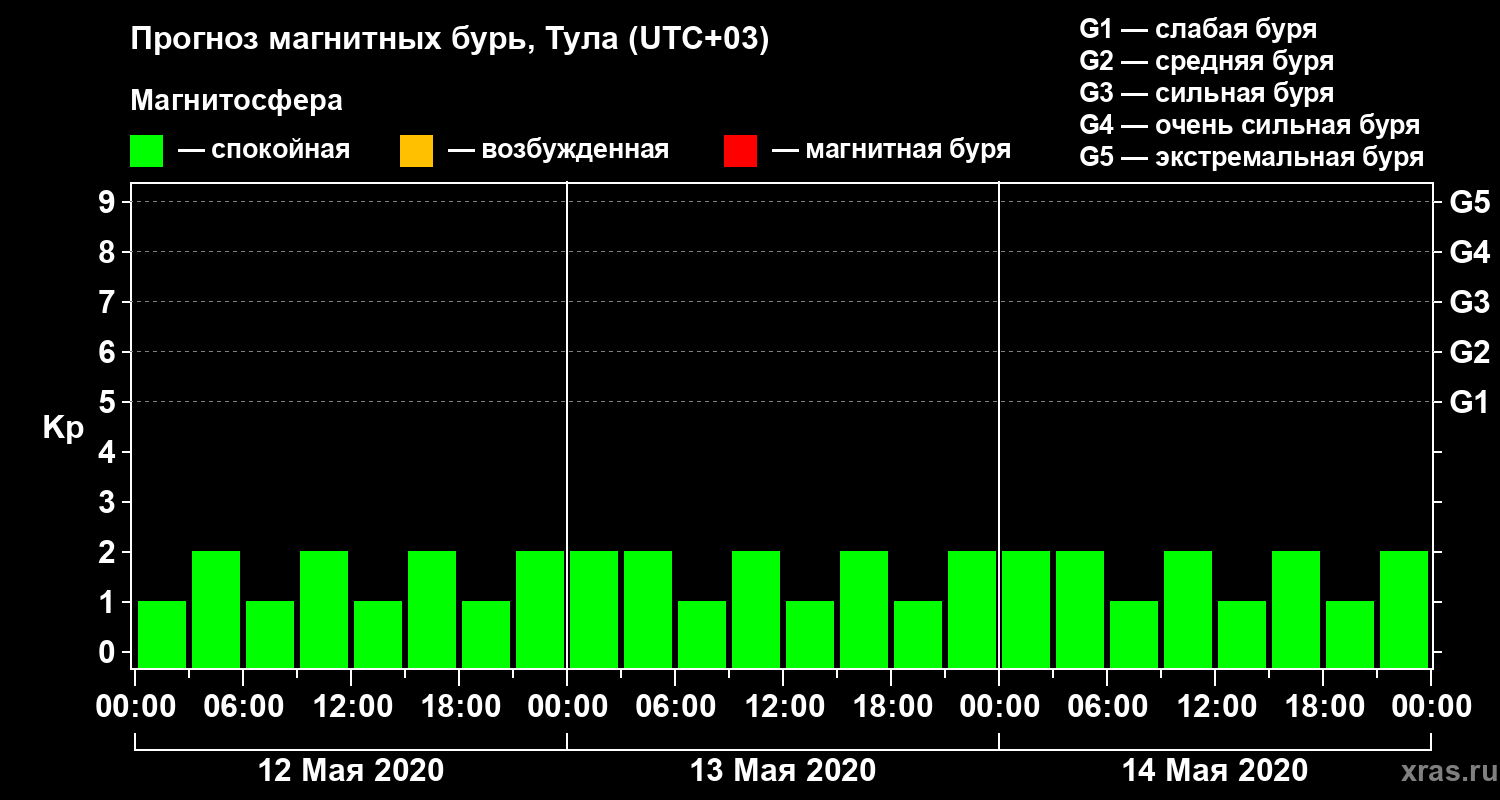
Task: Click the '00:00' label starting 14 Мая
Action: pos(999,707)
